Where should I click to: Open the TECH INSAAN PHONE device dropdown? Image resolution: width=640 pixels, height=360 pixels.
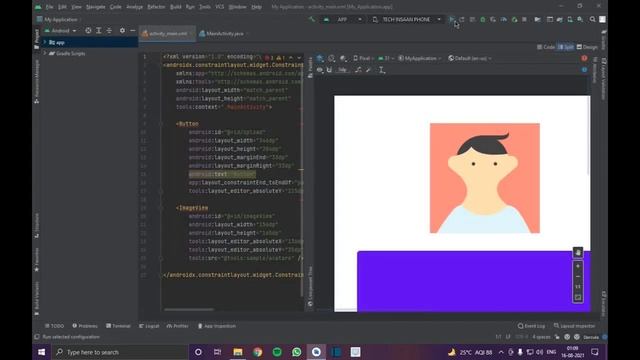[x=407, y=19]
